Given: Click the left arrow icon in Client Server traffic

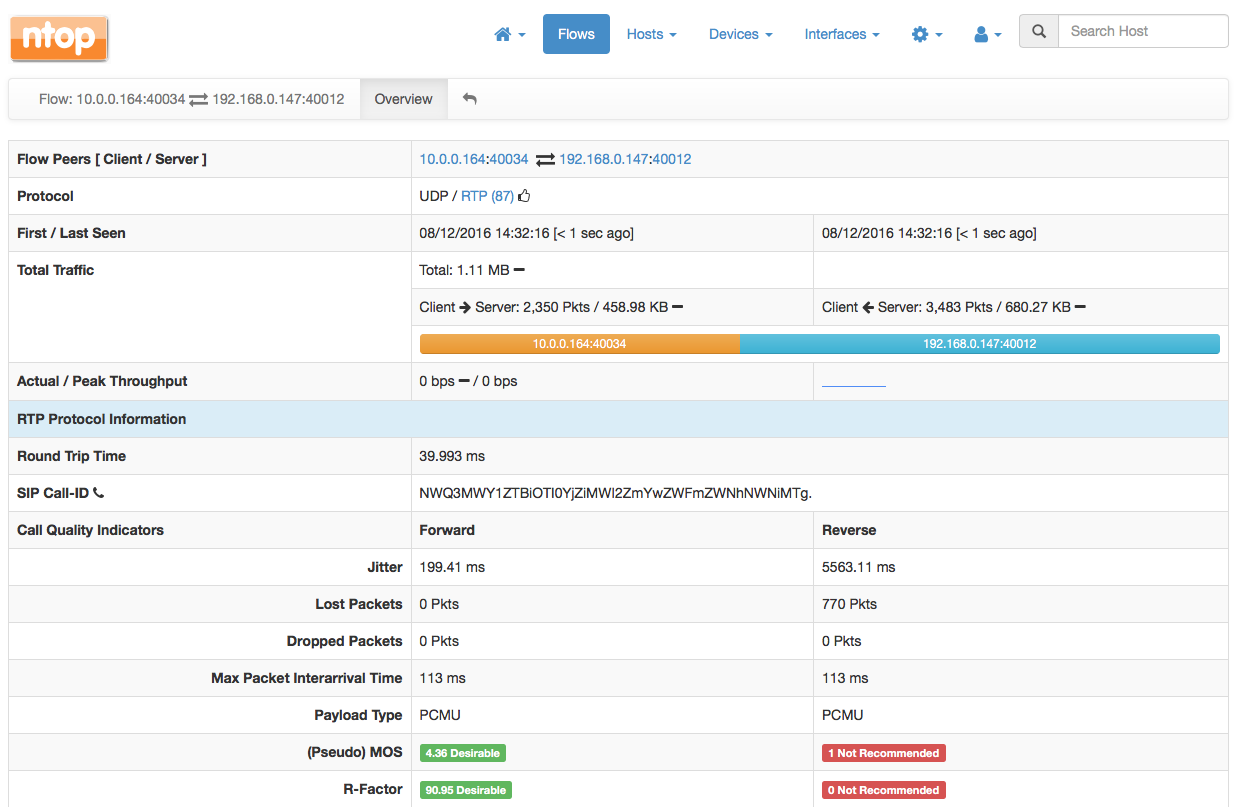Looking at the screenshot, I should [868, 307].
